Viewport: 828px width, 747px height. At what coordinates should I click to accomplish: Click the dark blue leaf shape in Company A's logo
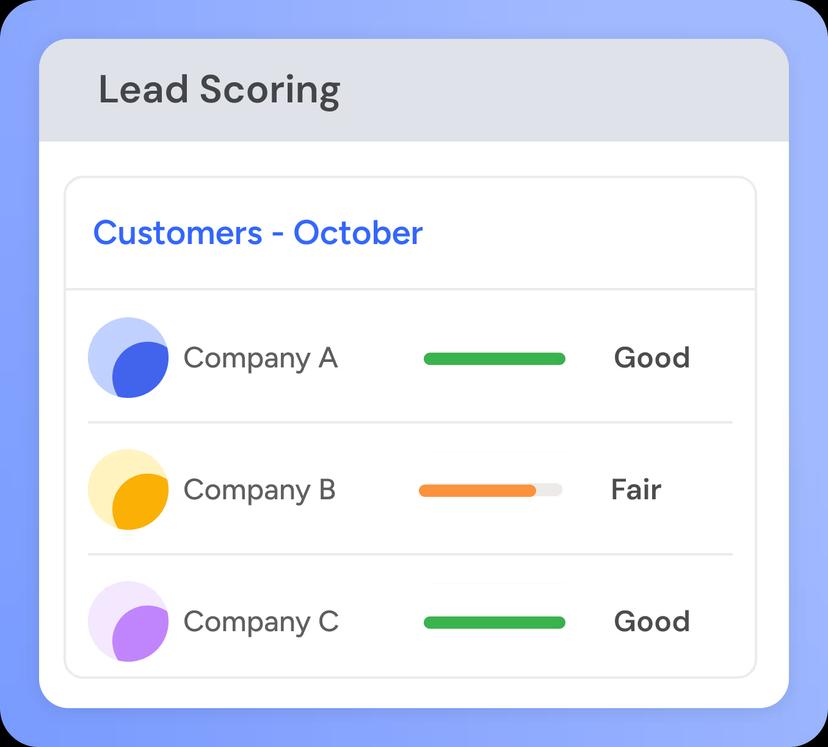click(140, 370)
